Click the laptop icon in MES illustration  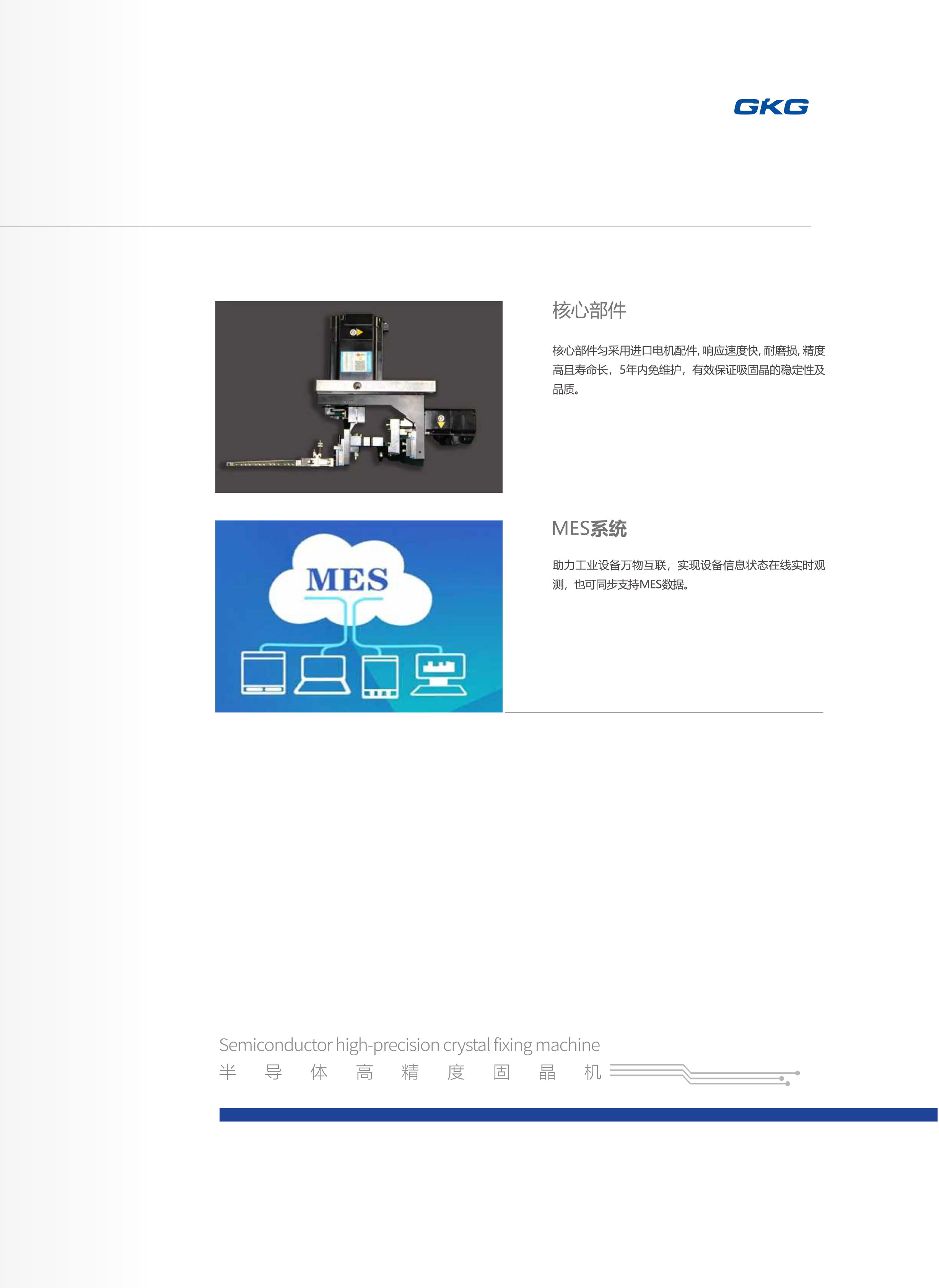322,675
